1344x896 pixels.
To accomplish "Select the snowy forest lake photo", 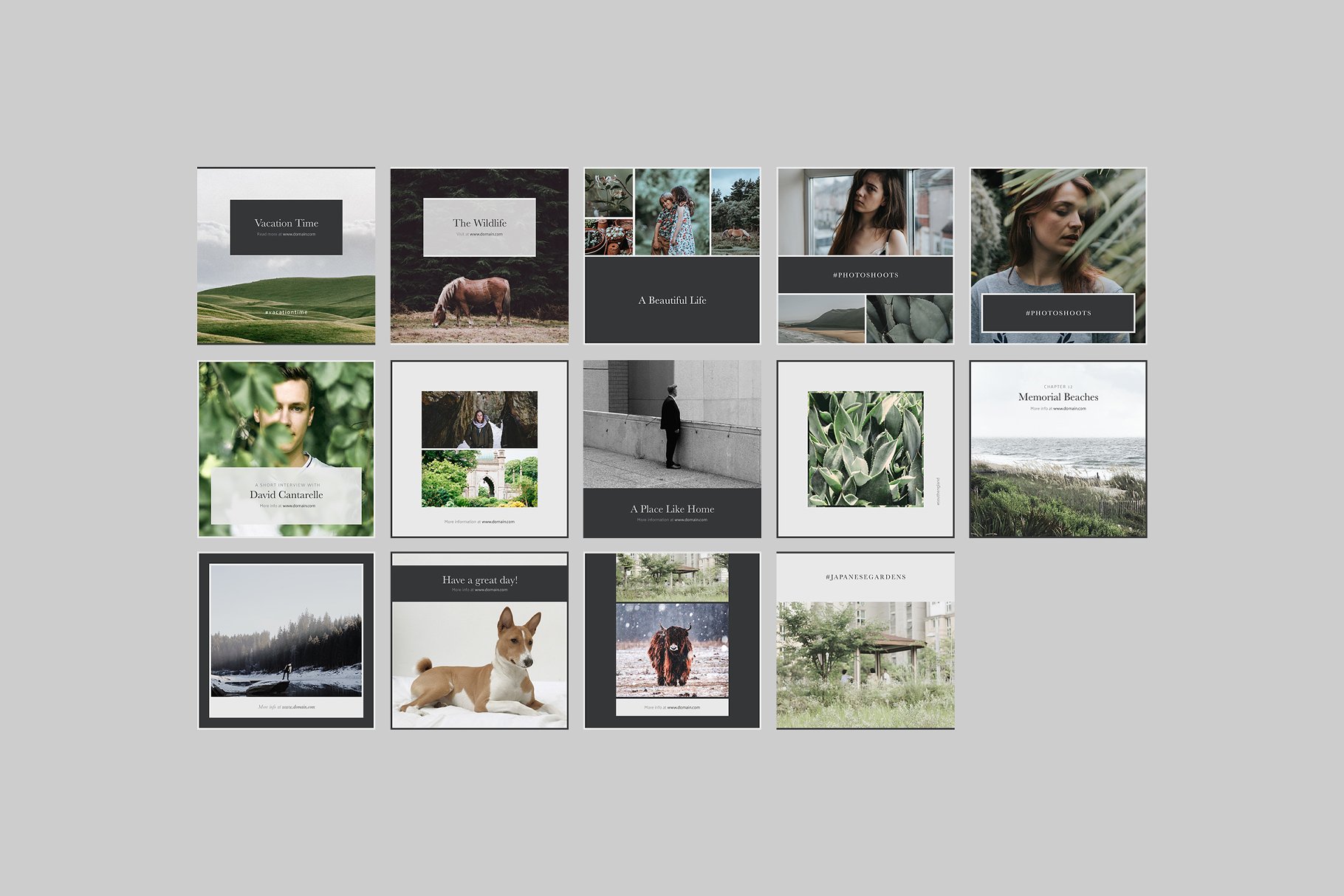I will click(286, 630).
